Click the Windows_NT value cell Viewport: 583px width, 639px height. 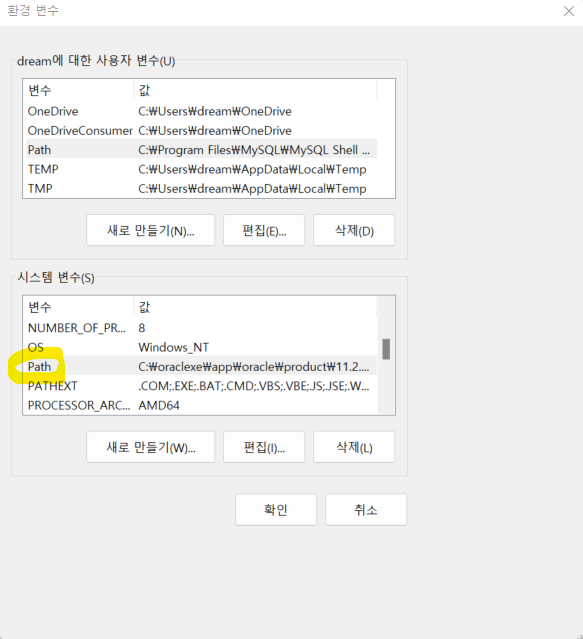click(x=174, y=347)
